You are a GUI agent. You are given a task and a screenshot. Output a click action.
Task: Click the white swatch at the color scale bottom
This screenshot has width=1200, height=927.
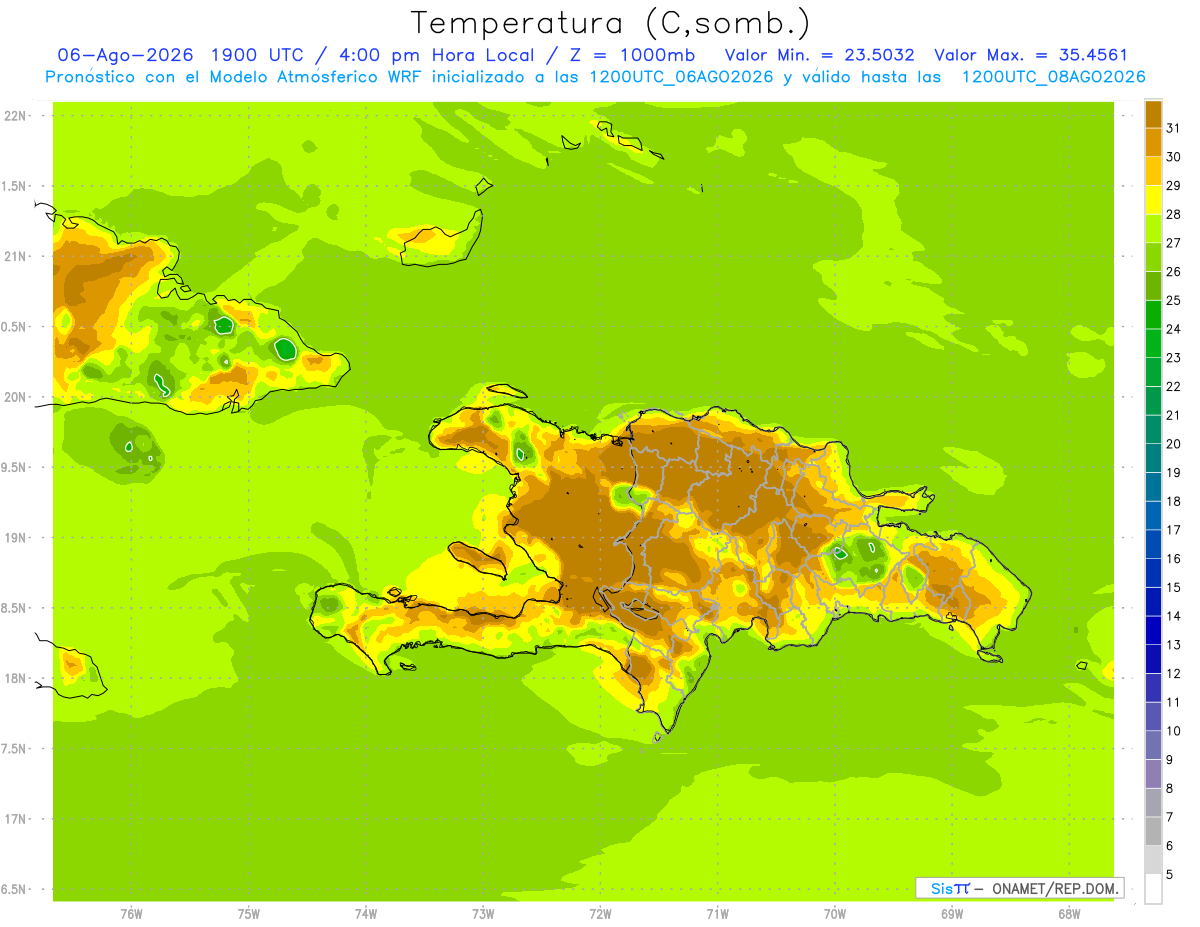coord(1153,889)
